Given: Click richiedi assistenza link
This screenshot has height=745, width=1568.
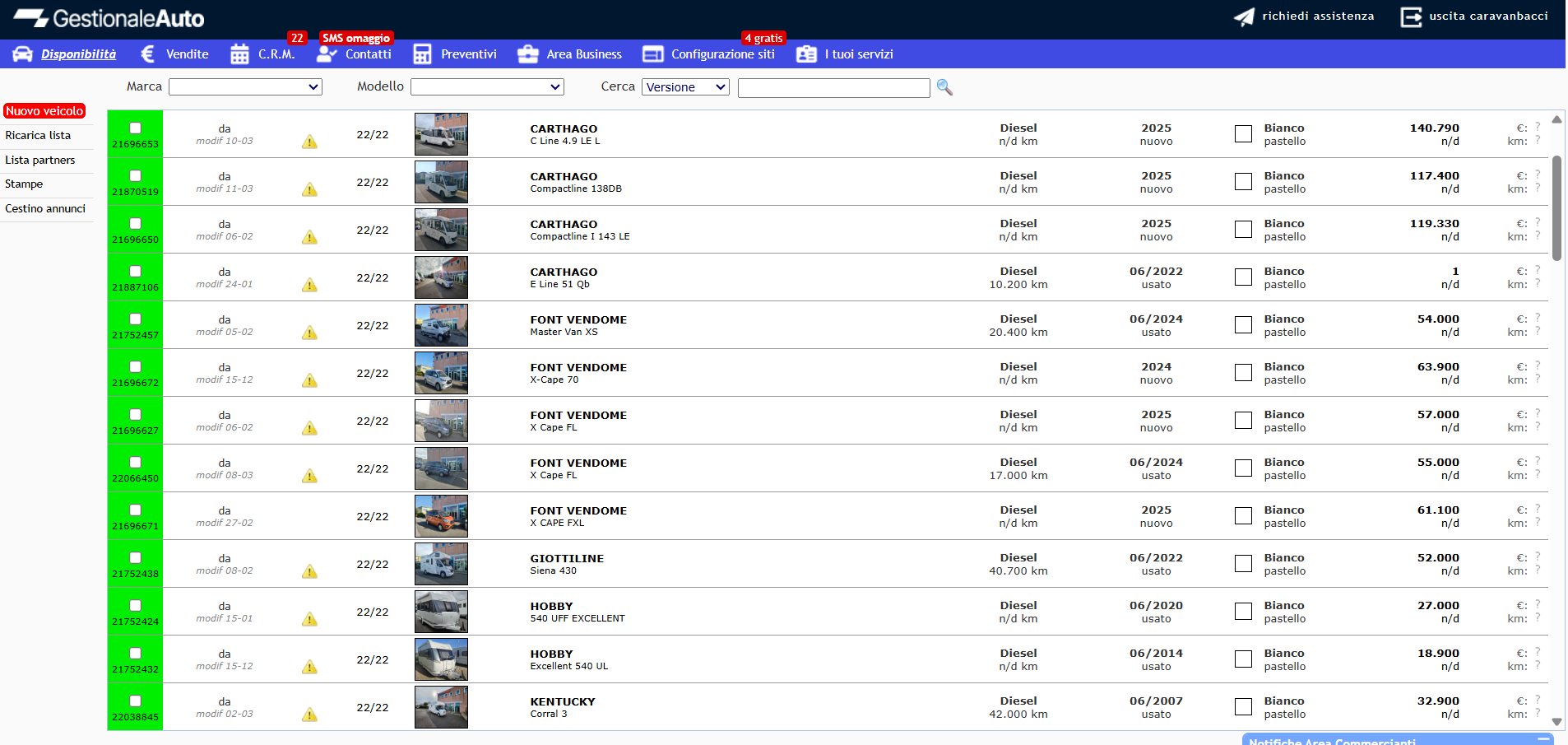Looking at the screenshot, I should [1318, 16].
